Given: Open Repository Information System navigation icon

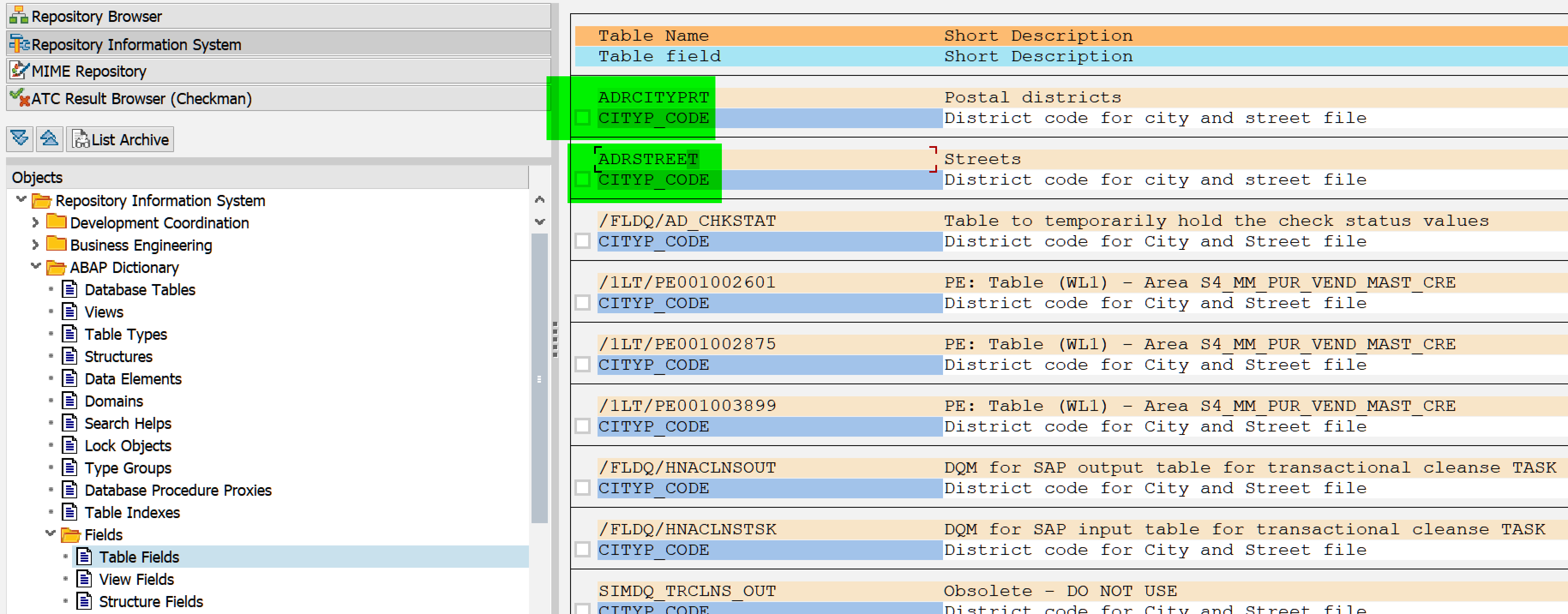Looking at the screenshot, I should [x=18, y=44].
